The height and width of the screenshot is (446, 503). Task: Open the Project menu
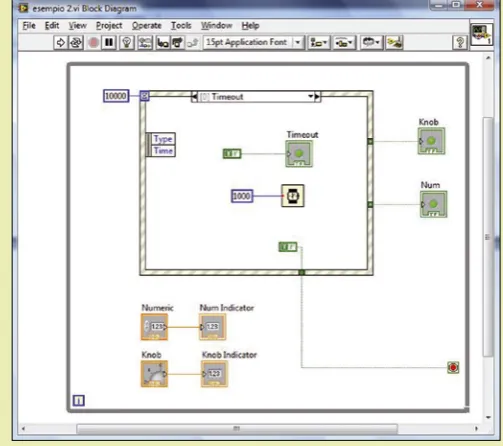109,26
